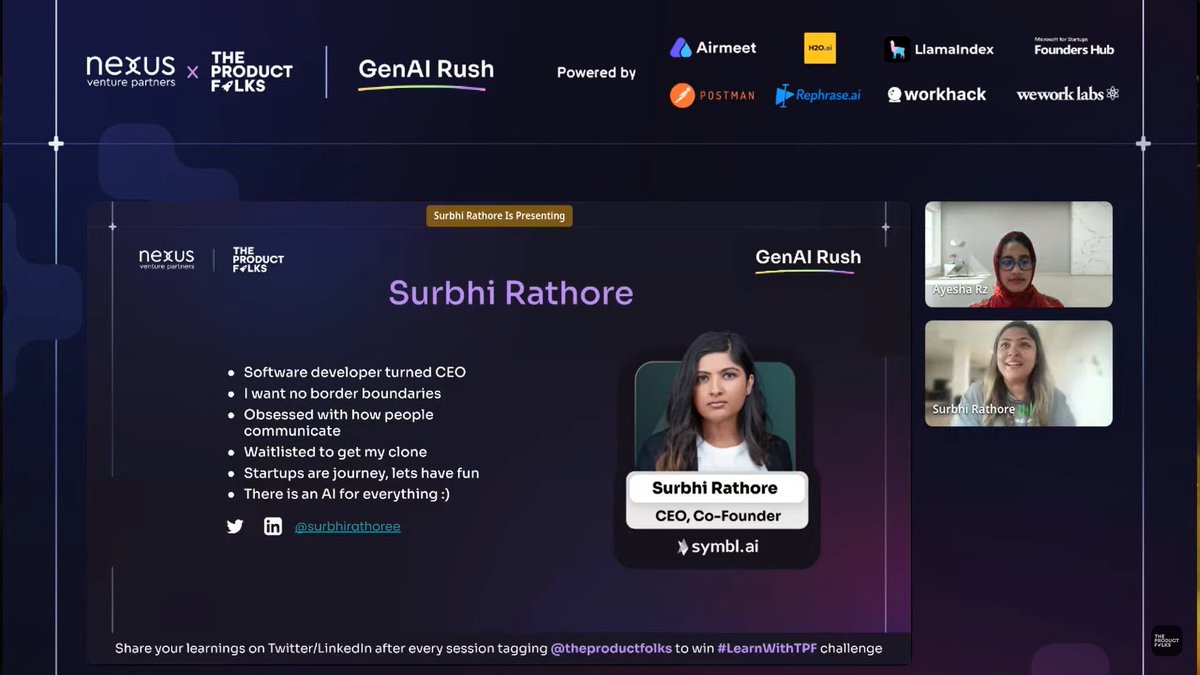1200x675 pixels.
Task: Click the LlamaIndex sponsor logo
Action: click(939, 49)
